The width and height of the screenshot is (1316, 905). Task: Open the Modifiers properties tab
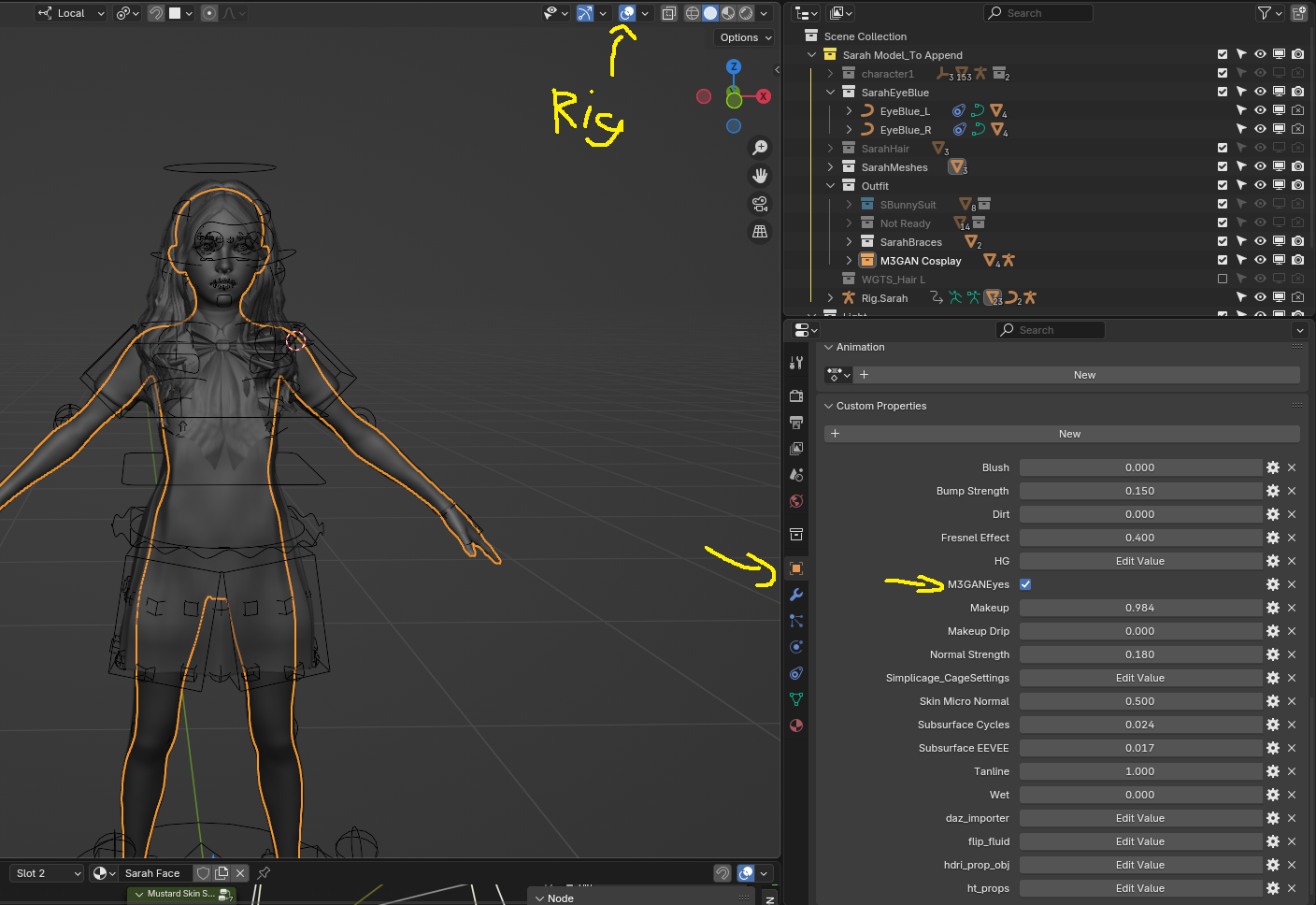coord(796,595)
